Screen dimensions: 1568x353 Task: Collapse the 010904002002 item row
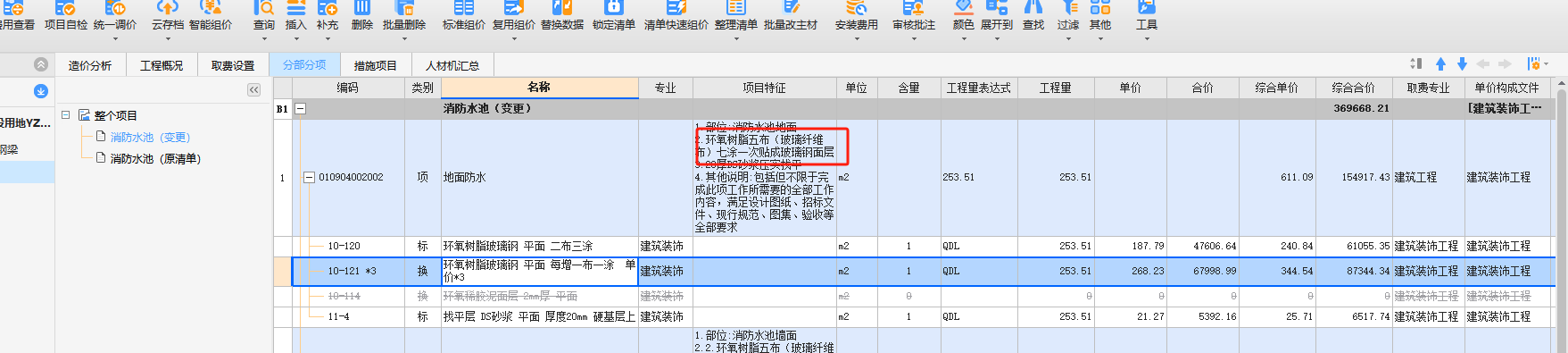pyautogui.click(x=309, y=177)
